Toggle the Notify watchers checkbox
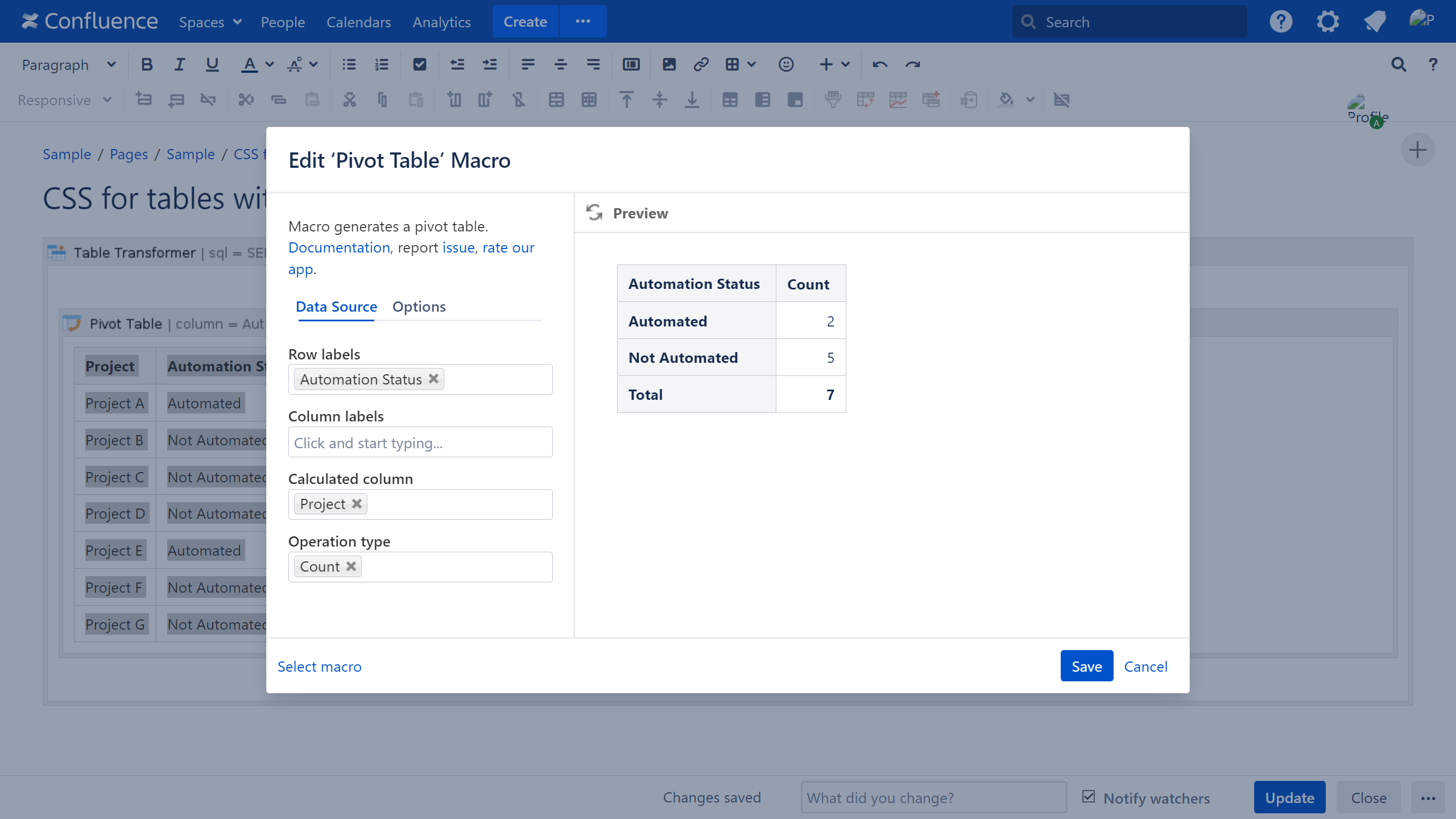The height and width of the screenshot is (819, 1456). (x=1089, y=797)
